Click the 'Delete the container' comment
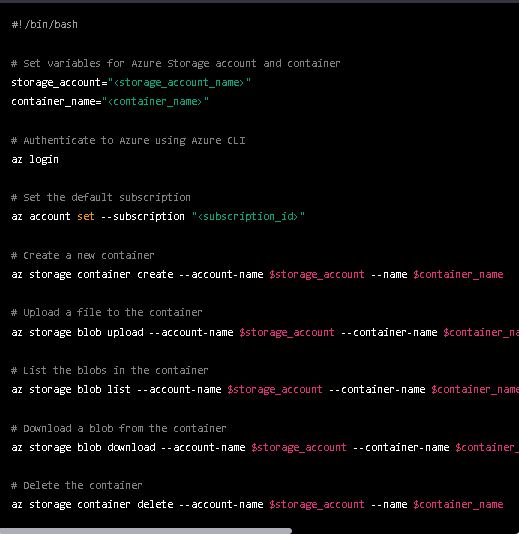Screen dimensions: 519x534 coord(77,486)
